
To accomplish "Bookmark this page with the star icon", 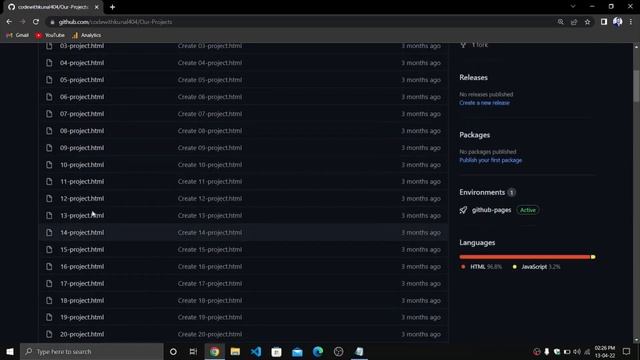I will (587, 22).
